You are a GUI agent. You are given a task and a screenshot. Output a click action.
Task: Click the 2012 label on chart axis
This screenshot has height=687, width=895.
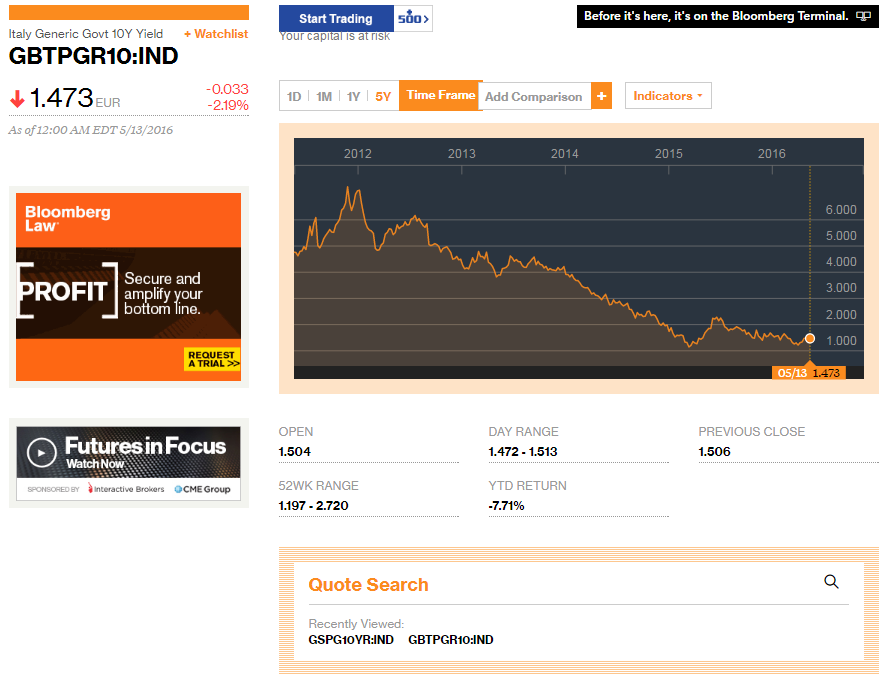pos(357,153)
